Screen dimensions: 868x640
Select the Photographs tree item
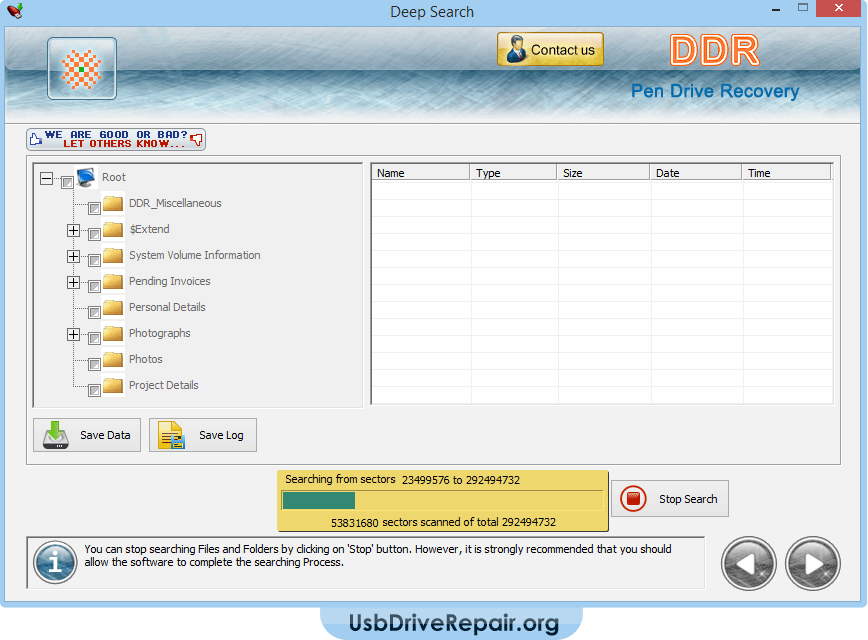tap(159, 333)
